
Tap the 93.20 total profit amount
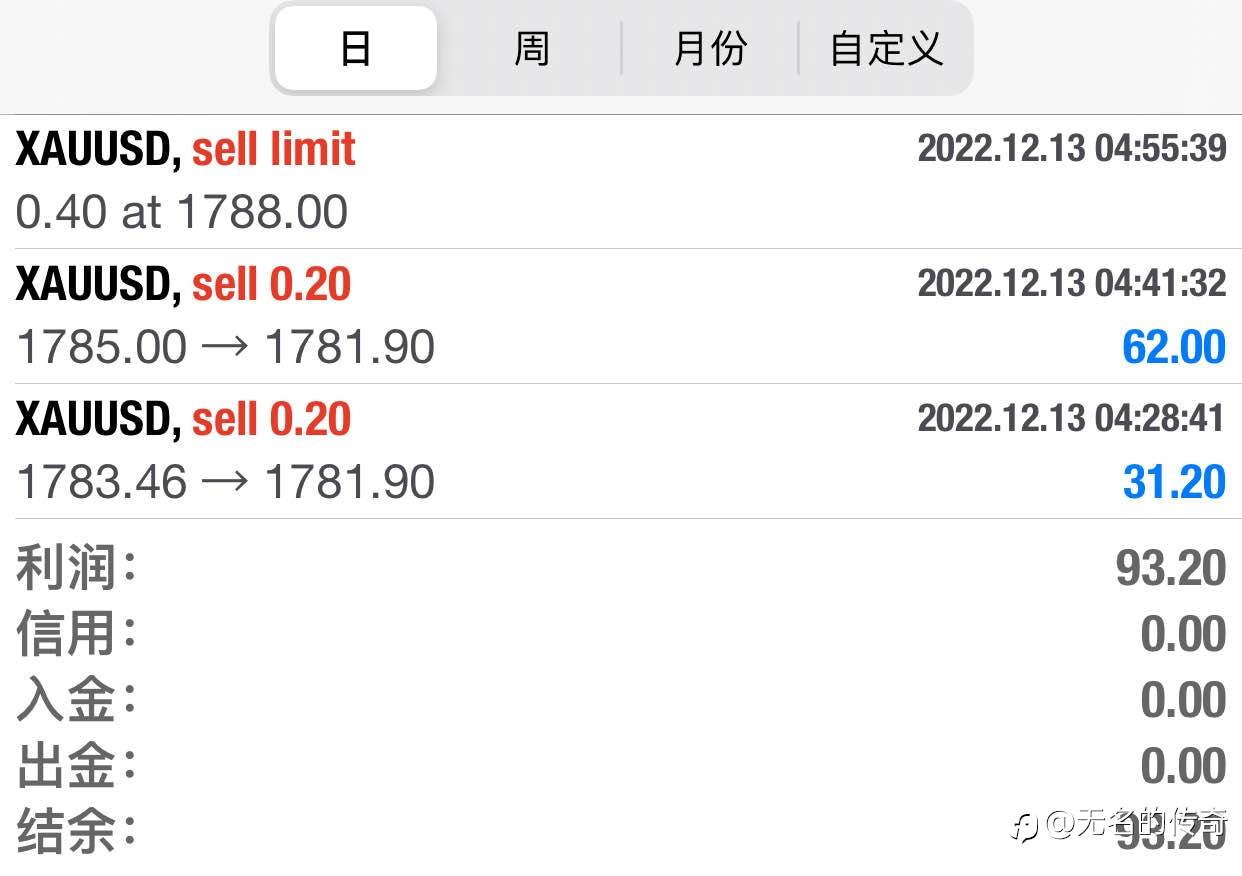pos(1170,569)
